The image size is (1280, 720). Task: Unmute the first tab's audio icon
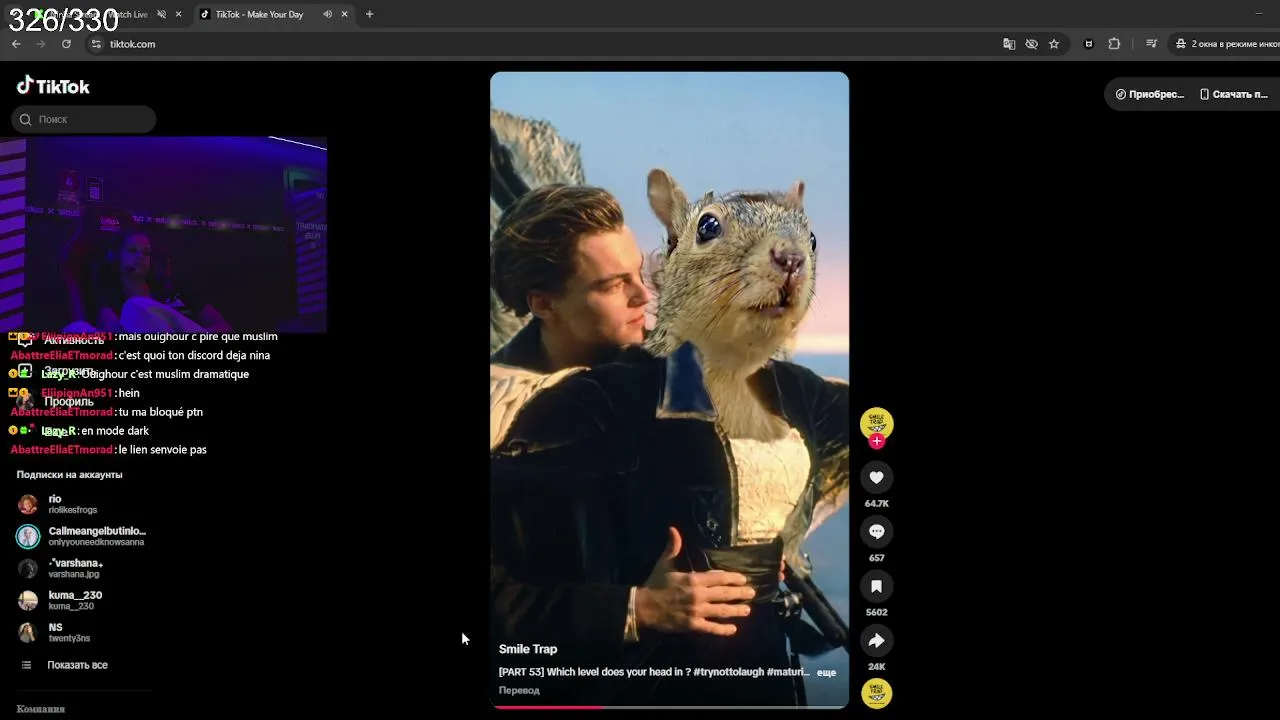coord(161,14)
